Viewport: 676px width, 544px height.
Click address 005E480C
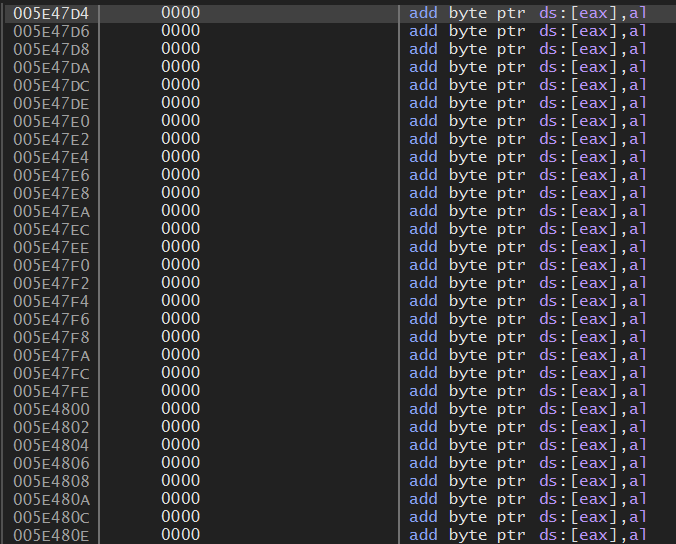(x=51, y=518)
